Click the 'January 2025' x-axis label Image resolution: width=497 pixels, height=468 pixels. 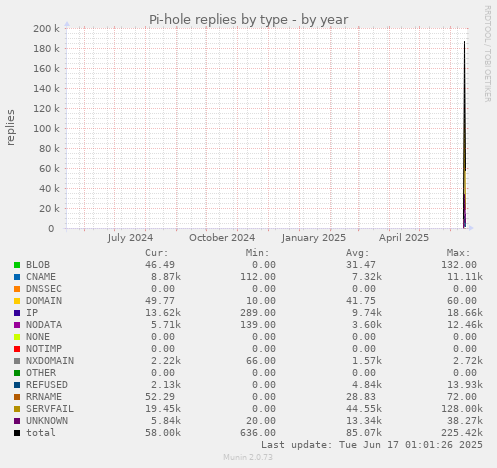tap(314, 238)
